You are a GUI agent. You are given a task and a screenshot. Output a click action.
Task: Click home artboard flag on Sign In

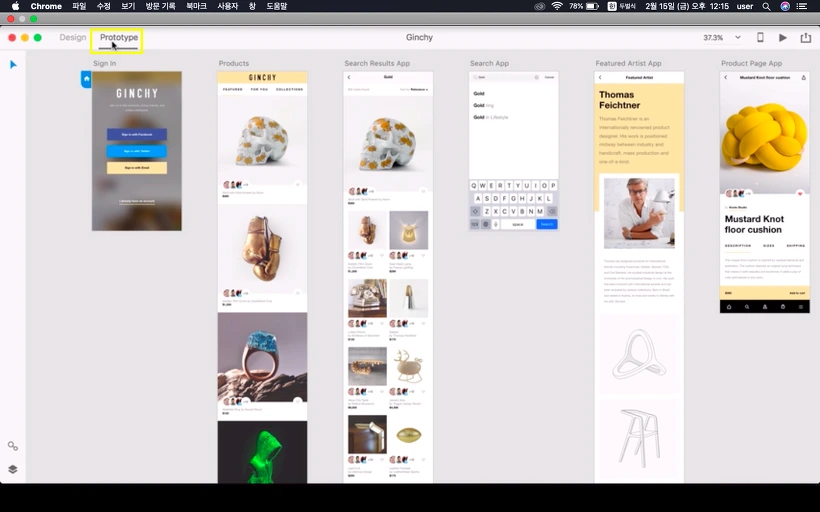point(86,79)
